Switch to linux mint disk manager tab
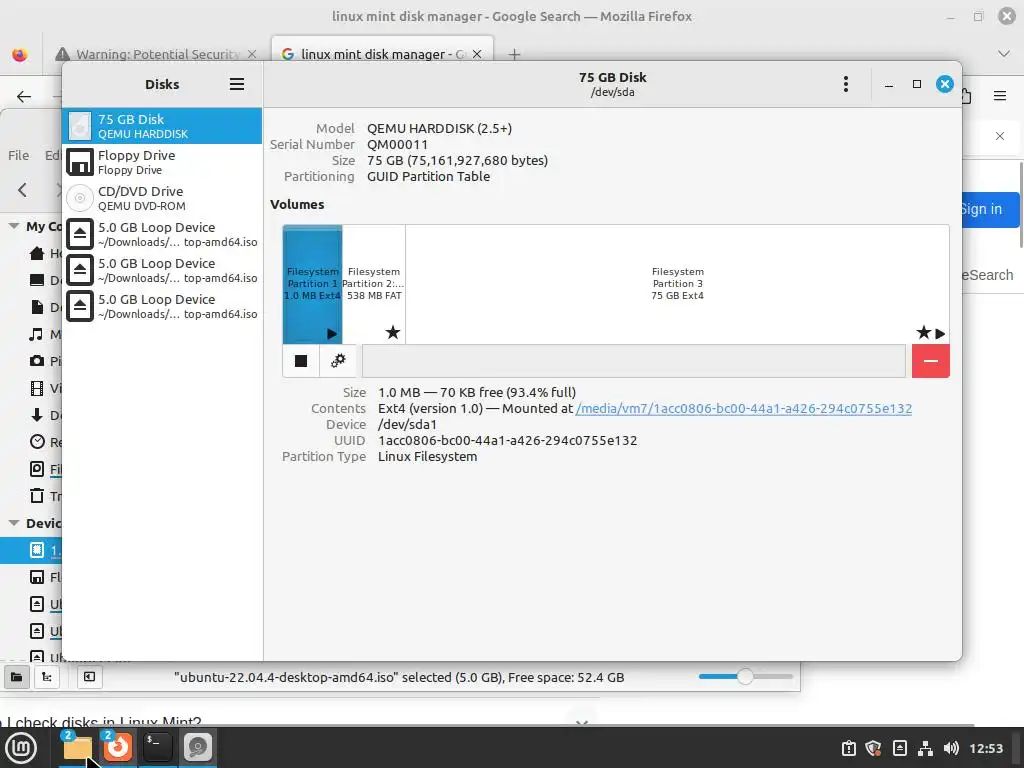This screenshot has height=768, width=1024. click(x=382, y=54)
